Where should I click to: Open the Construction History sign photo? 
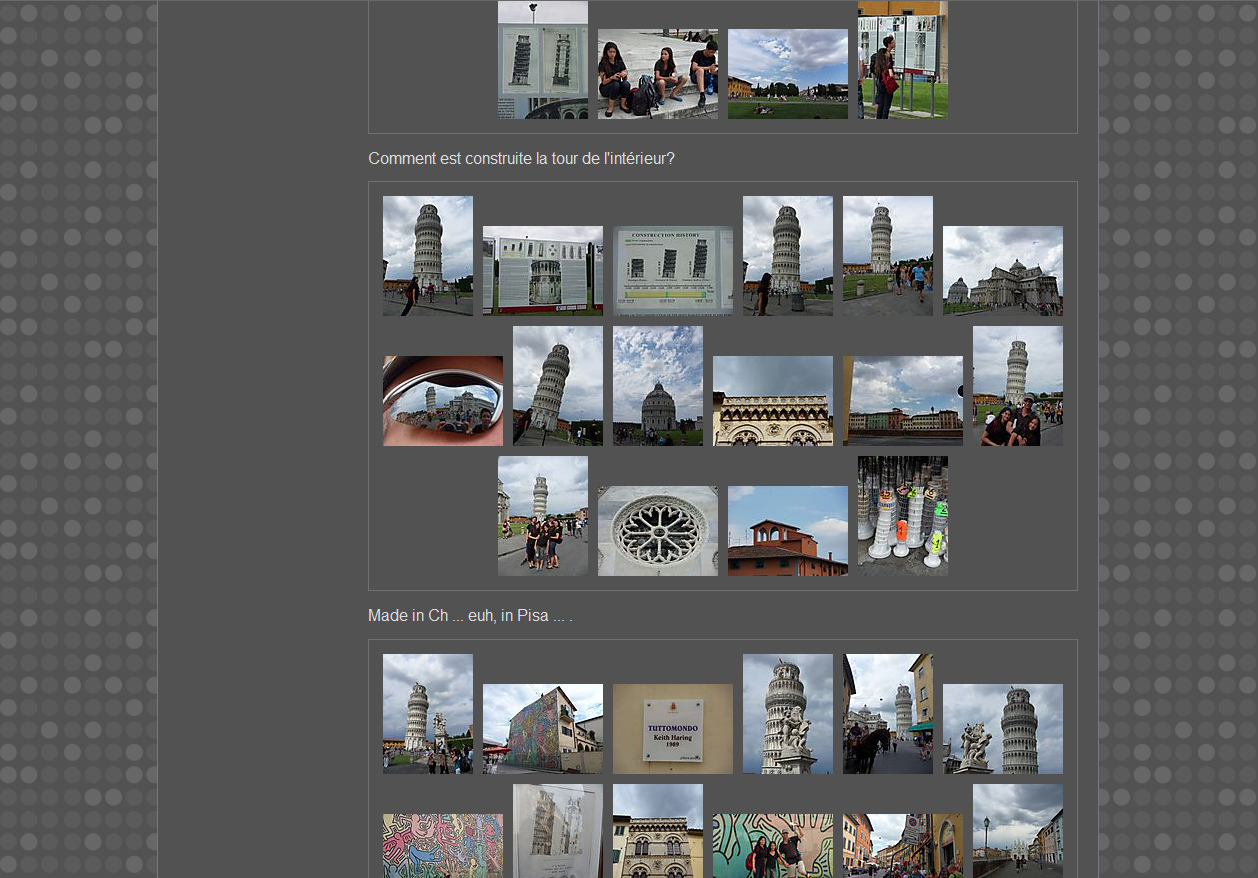pos(672,270)
